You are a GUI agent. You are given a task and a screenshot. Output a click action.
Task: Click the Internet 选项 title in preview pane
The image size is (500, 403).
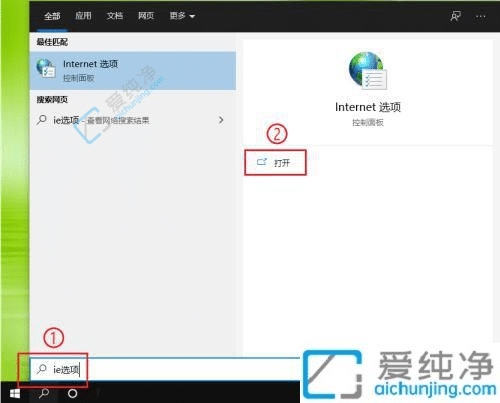[x=368, y=107]
